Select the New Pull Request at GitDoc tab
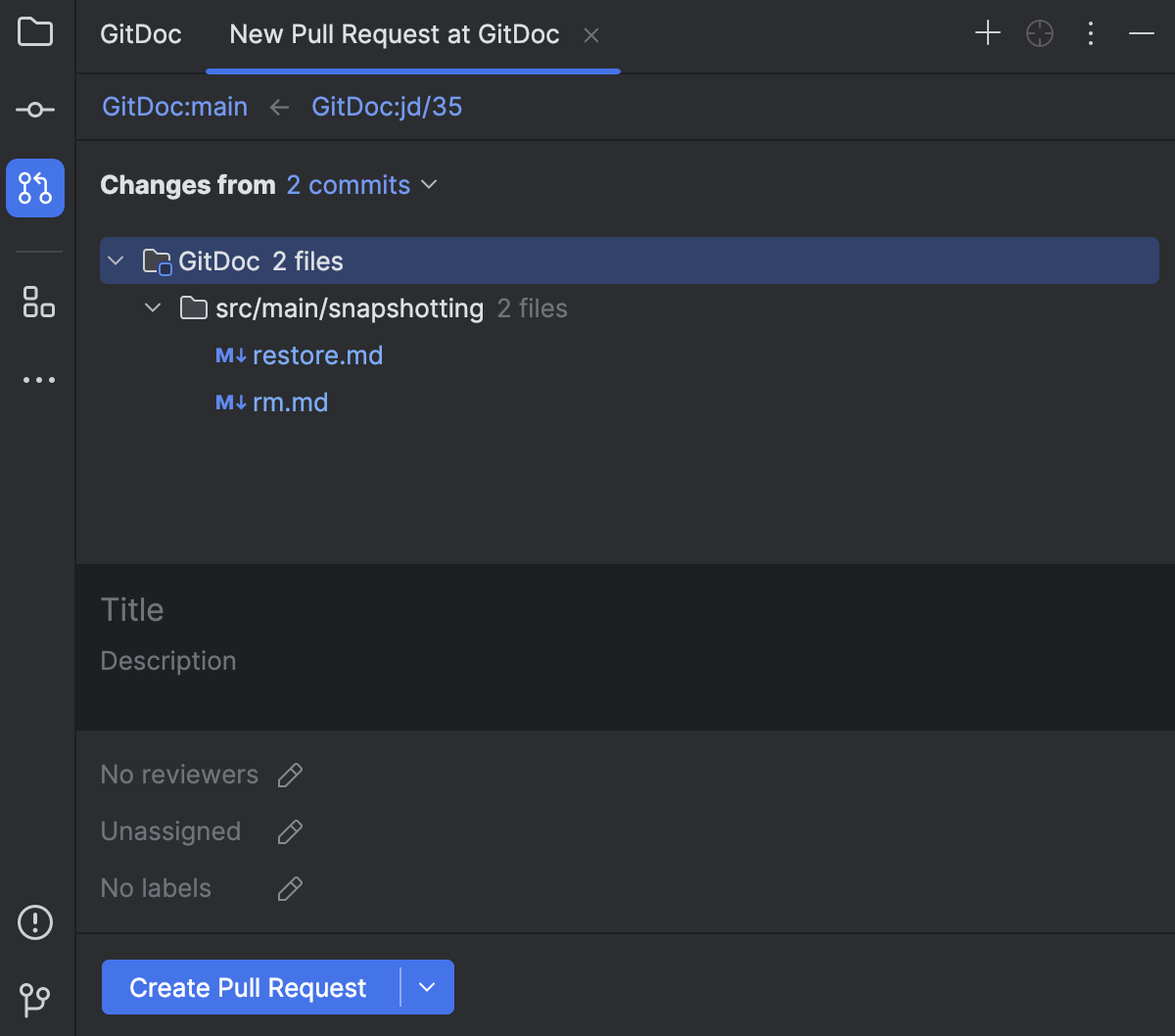The width and height of the screenshot is (1175, 1036). 393,33
